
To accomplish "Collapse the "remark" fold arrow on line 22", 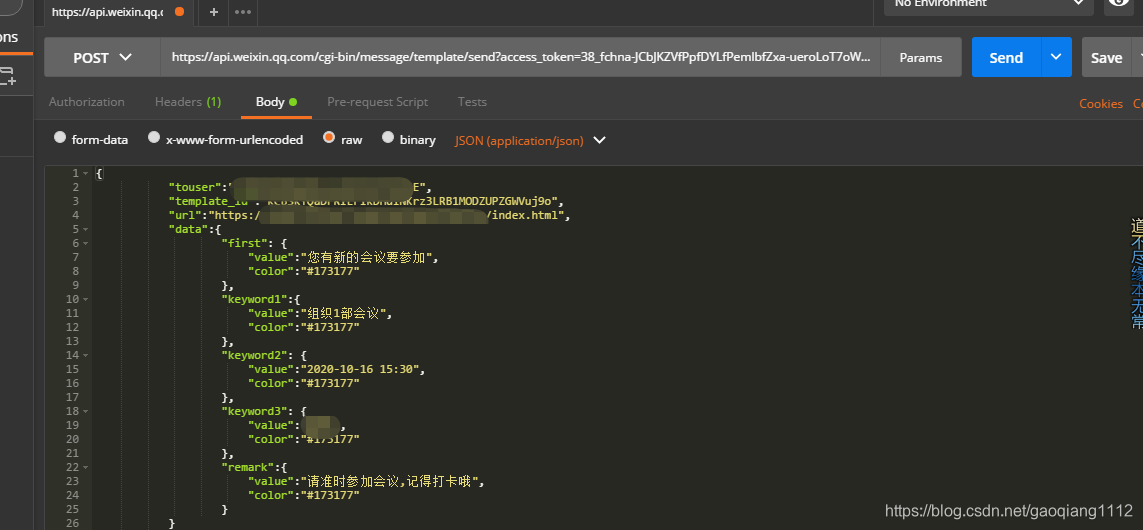I will tap(86, 467).
